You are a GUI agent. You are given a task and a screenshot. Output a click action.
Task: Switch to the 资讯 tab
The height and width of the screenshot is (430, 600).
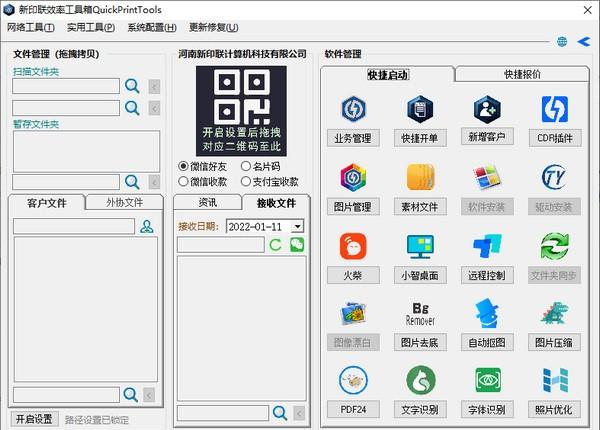pos(208,202)
